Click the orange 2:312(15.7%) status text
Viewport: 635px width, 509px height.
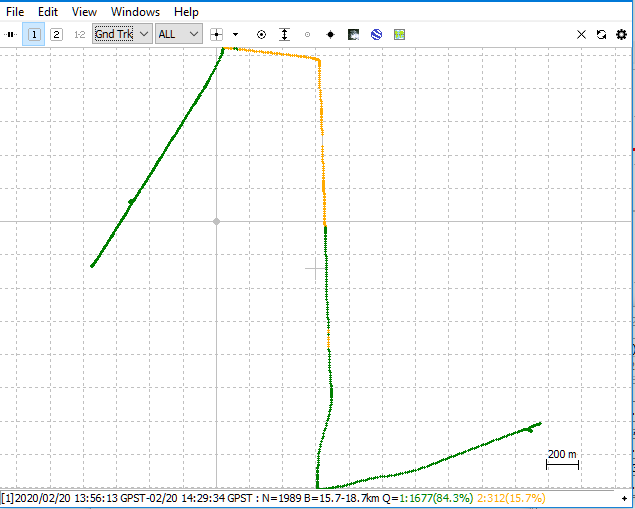pyautogui.click(x=511, y=498)
